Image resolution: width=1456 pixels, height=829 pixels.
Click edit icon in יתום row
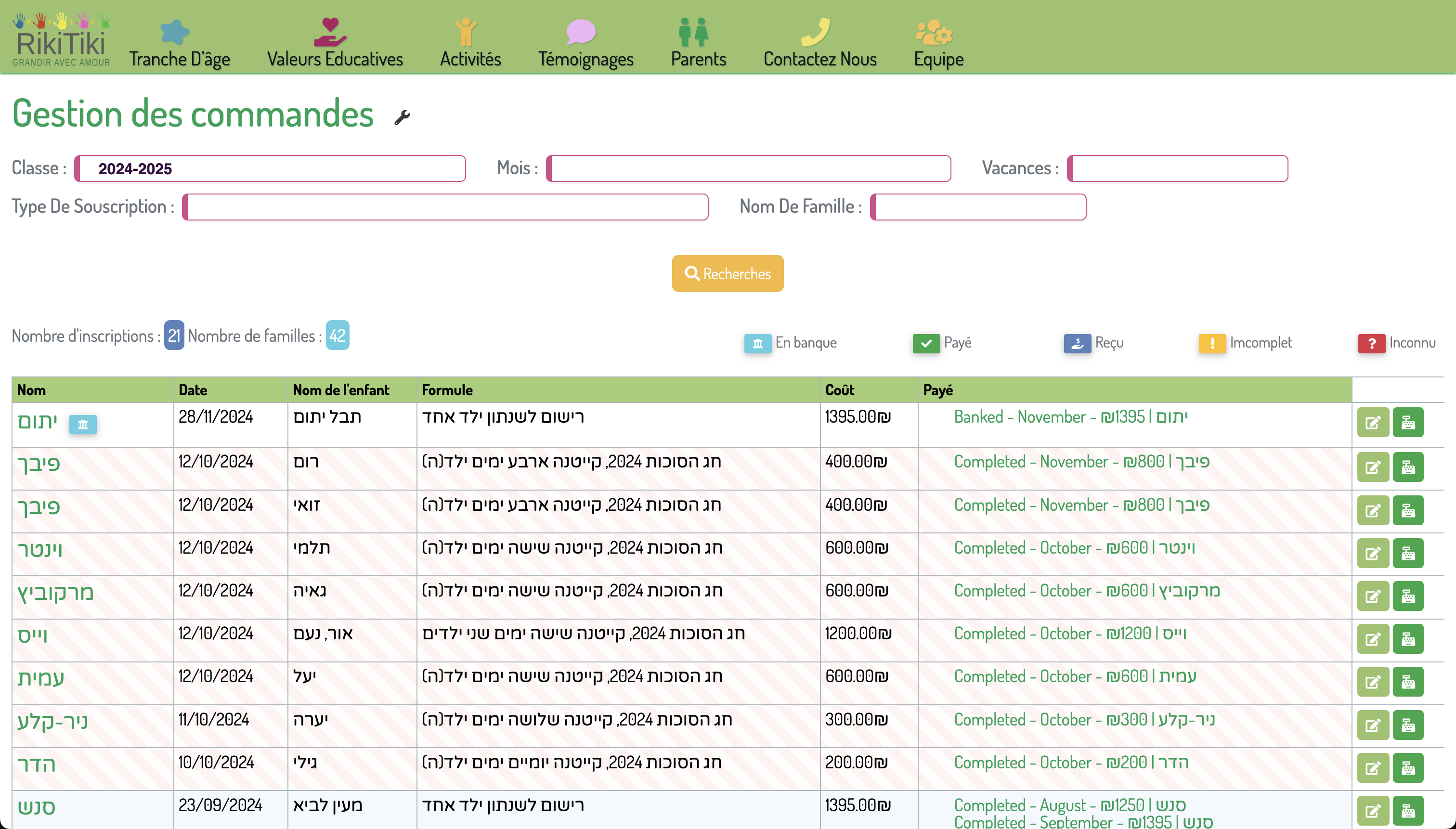(1372, 423)
